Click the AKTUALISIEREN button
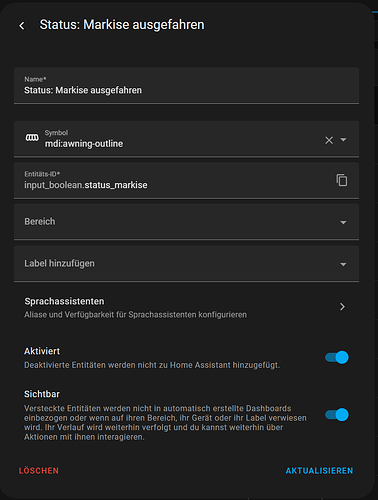378x500 pixels. tap(319, 471)
